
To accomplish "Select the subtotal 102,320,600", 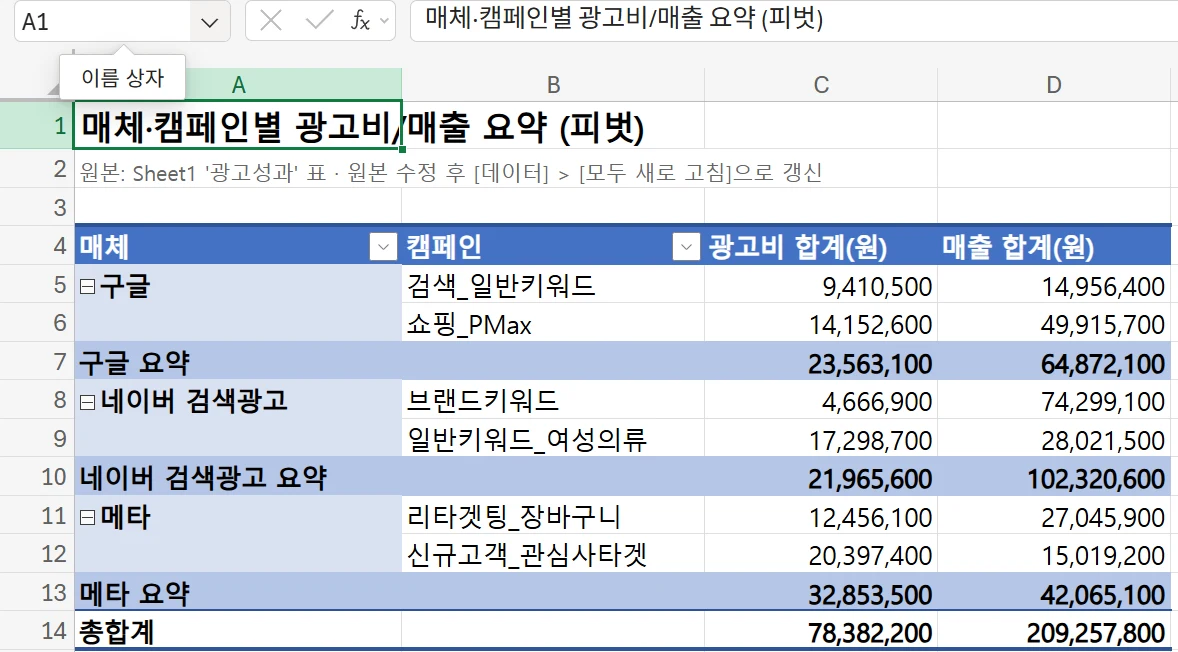I will [1054, 478].
